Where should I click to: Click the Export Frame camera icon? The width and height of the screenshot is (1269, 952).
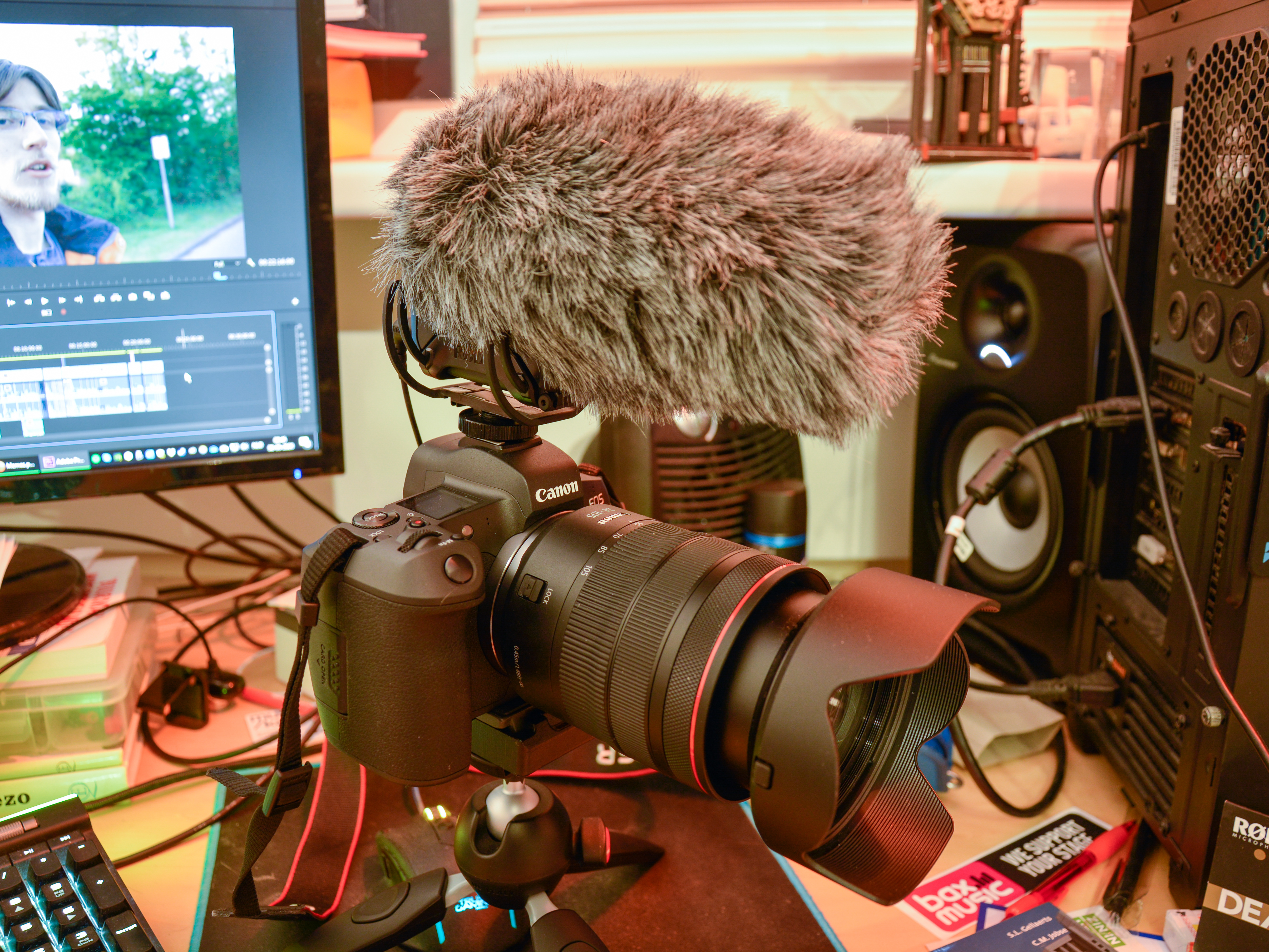(x=133, y=297)
